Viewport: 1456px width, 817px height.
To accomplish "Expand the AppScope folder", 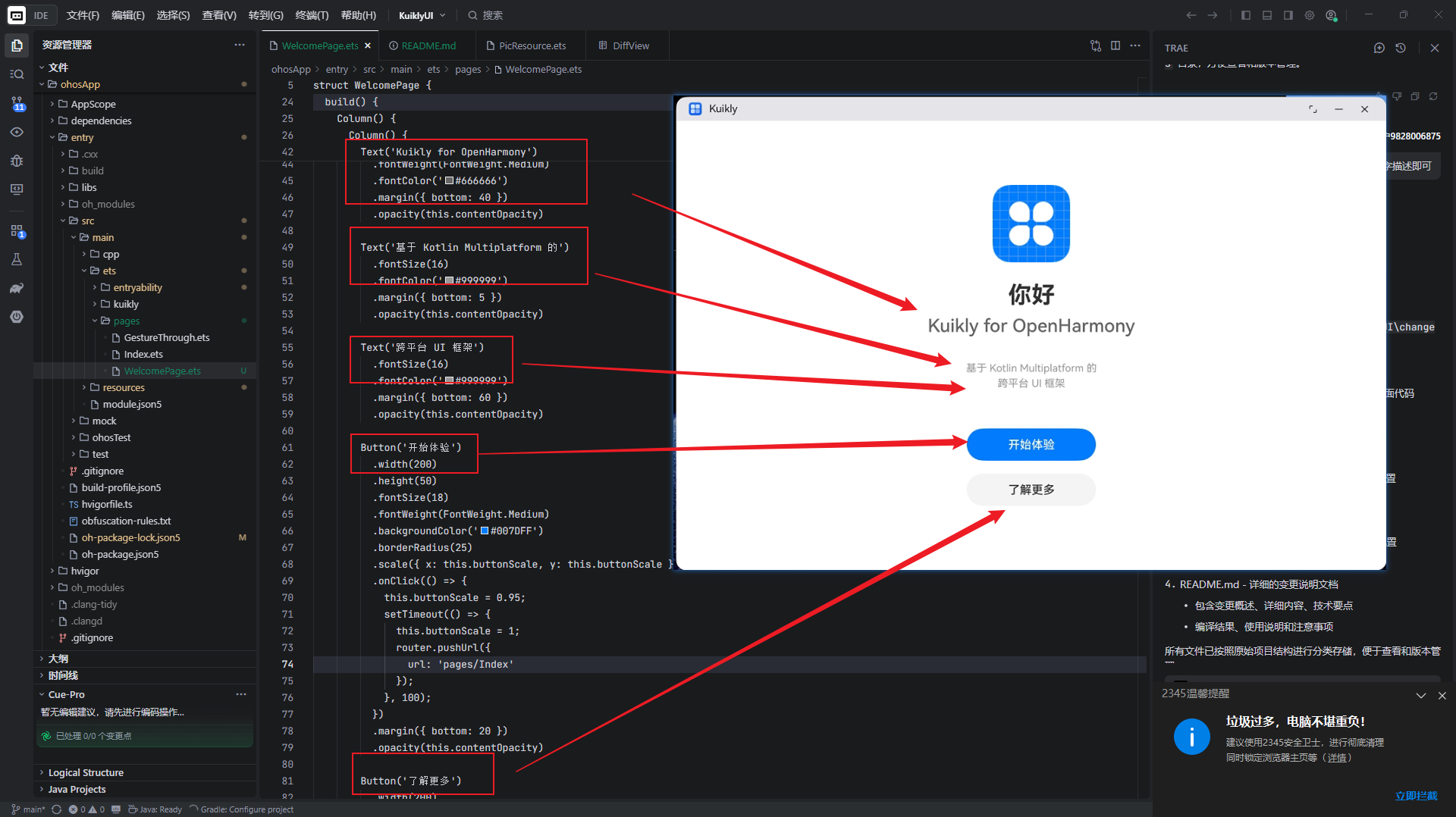I will tap(52, 104).
